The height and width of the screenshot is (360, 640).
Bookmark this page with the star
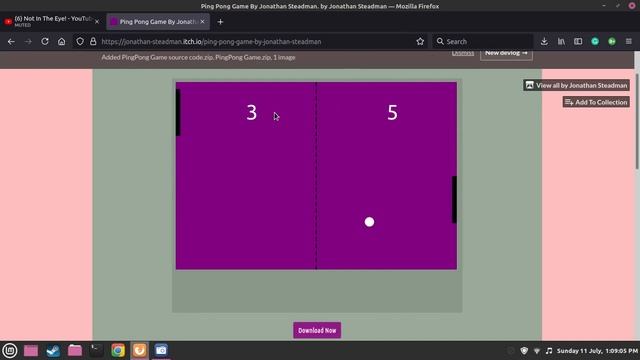[420, 42]
